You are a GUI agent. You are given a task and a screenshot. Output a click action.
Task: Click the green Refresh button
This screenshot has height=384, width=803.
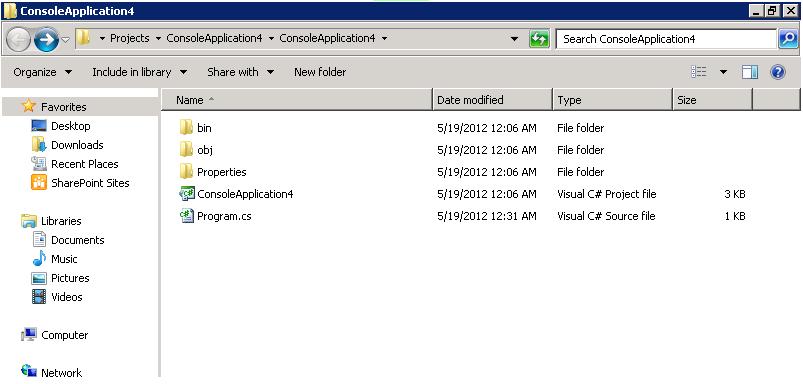[539, 39]
